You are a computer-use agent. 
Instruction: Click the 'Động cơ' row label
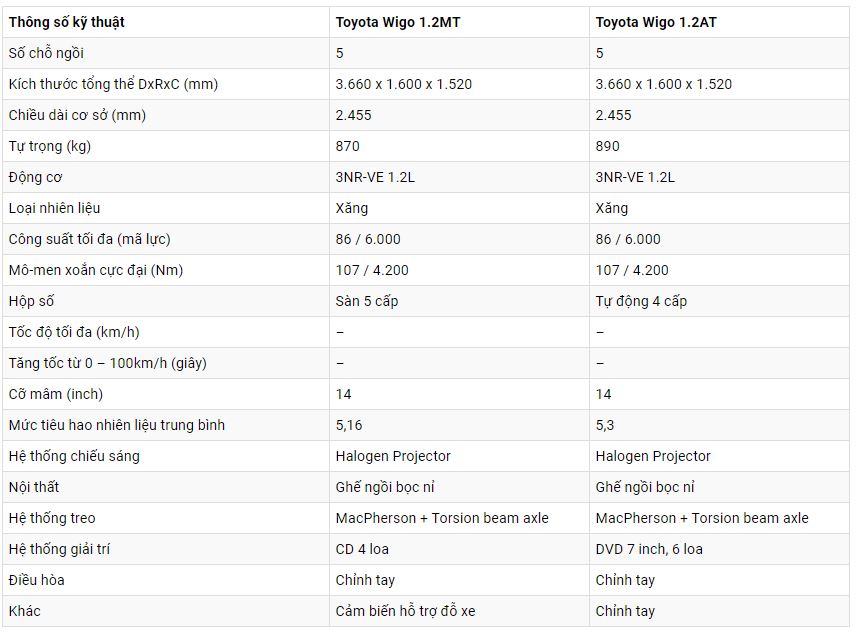pyautogui.click(x=35, y=177)
